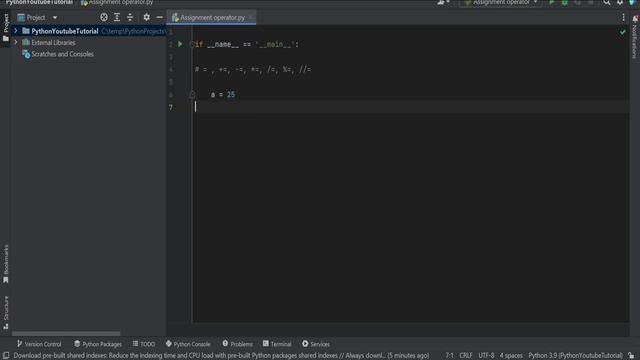Change UTF-8 file encoding
Screen dimensions: 640x360
[x=486, y=356]
